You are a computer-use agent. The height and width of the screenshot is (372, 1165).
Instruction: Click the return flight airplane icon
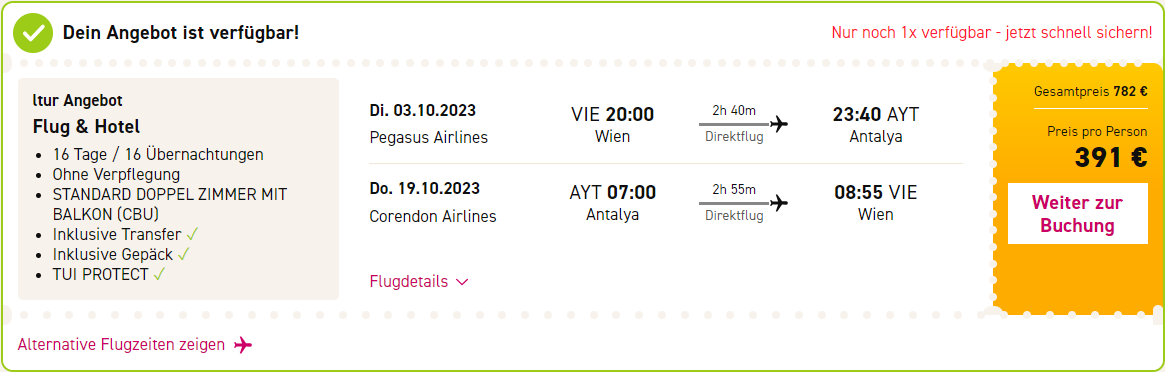click(x=779, y=203)
